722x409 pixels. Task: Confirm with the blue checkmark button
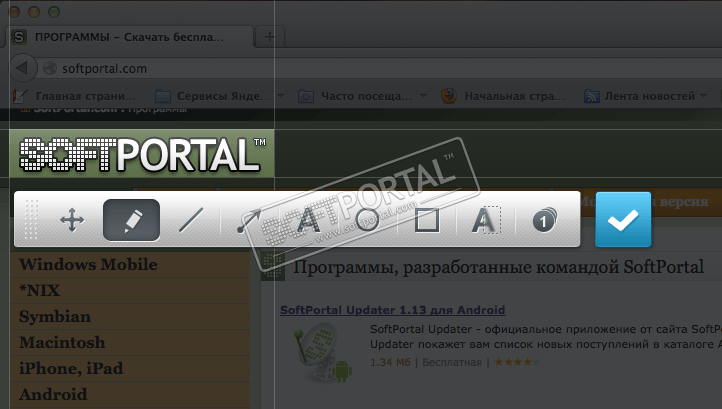pos(623,219)
